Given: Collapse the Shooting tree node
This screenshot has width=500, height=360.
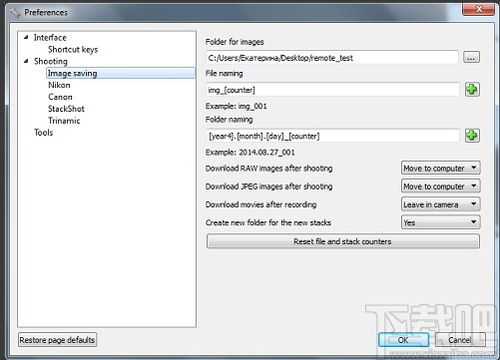Looking at the screenshot, I should click(x=26, y=61).
